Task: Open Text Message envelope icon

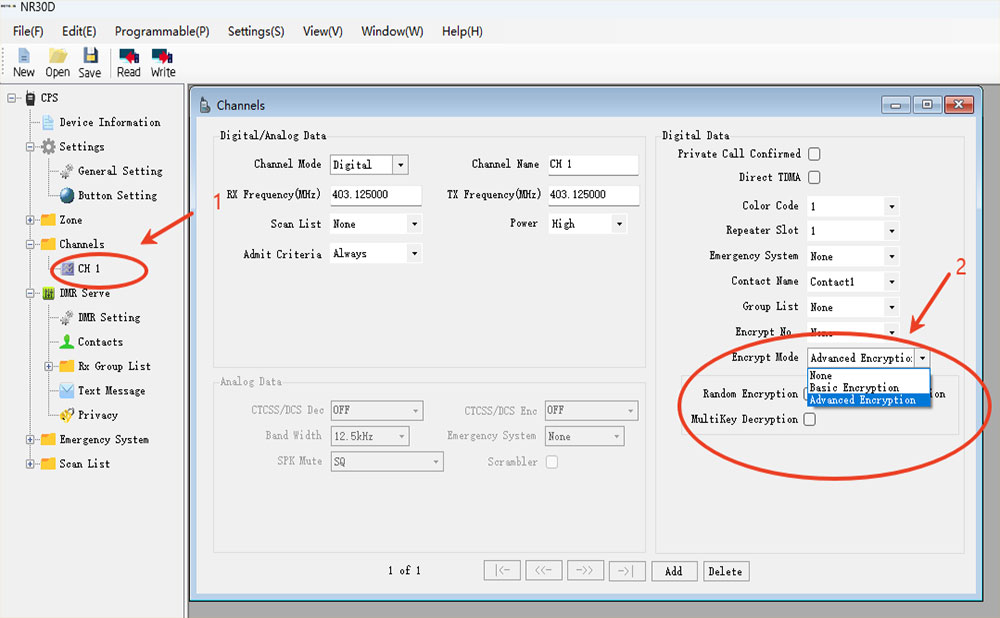Action: 67,390
